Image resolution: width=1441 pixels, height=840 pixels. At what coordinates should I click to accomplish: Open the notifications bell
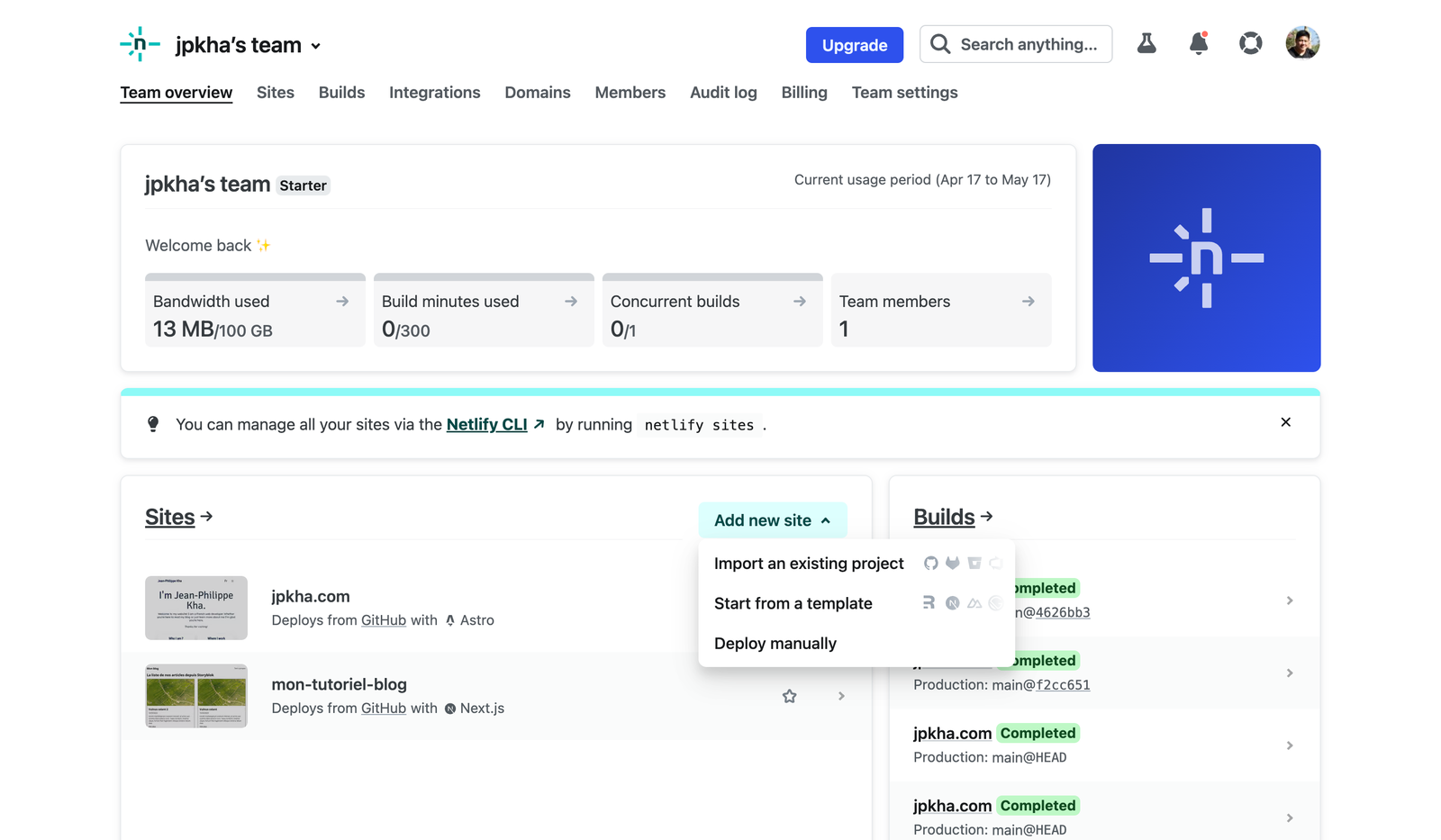1198,43
